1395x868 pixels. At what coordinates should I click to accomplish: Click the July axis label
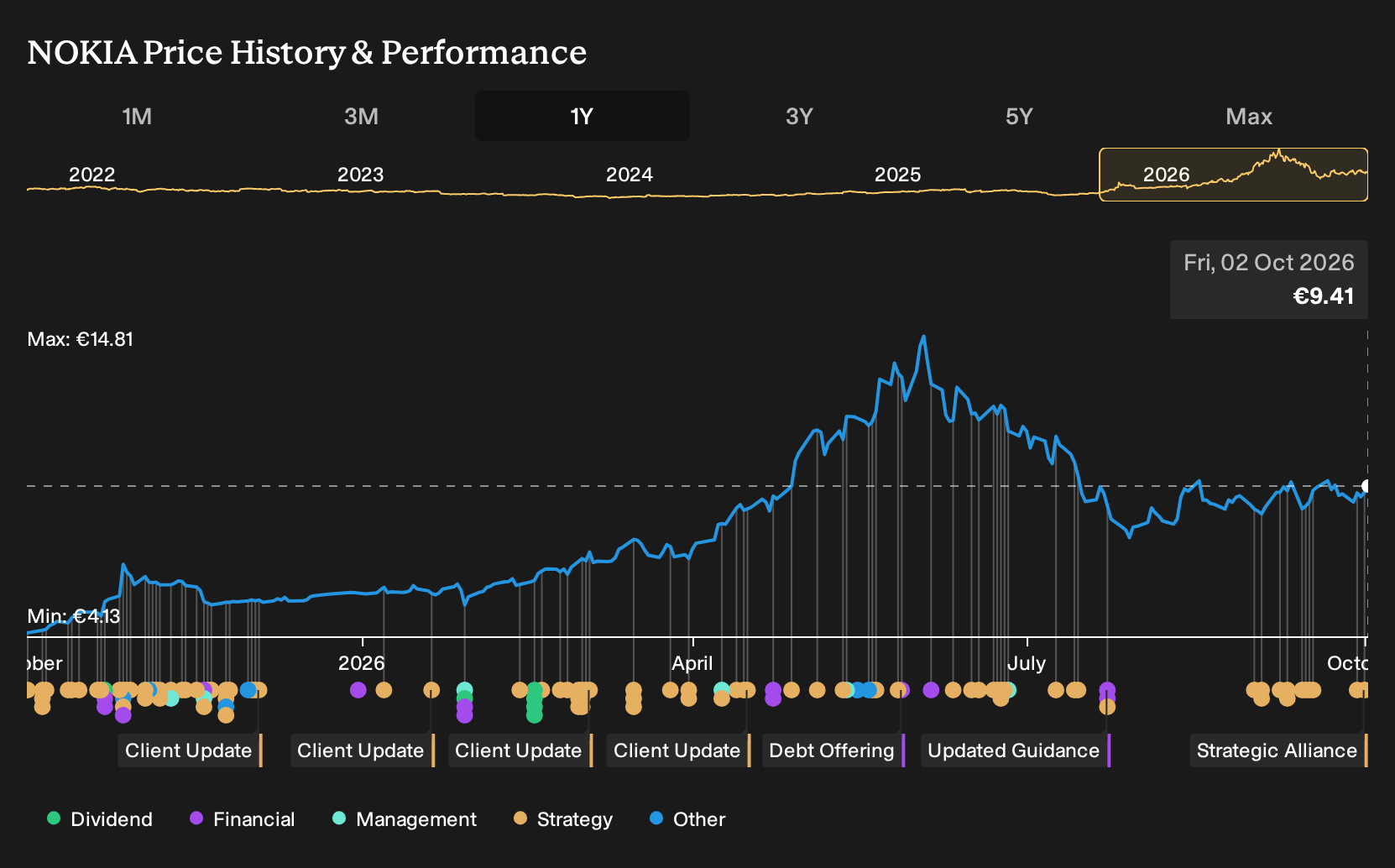pyautogui.click(x=1027, y=663)
